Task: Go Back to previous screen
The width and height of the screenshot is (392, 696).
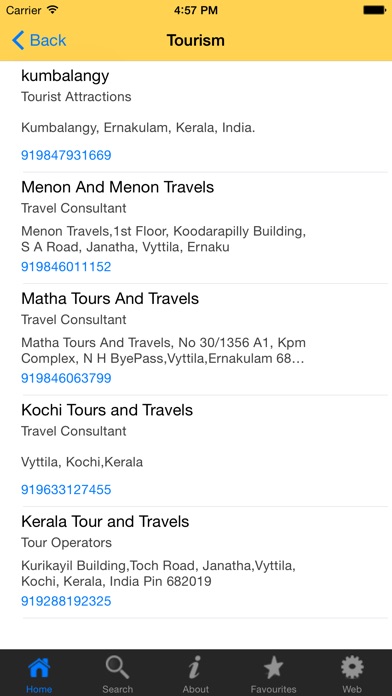Action: coord(39,40)
